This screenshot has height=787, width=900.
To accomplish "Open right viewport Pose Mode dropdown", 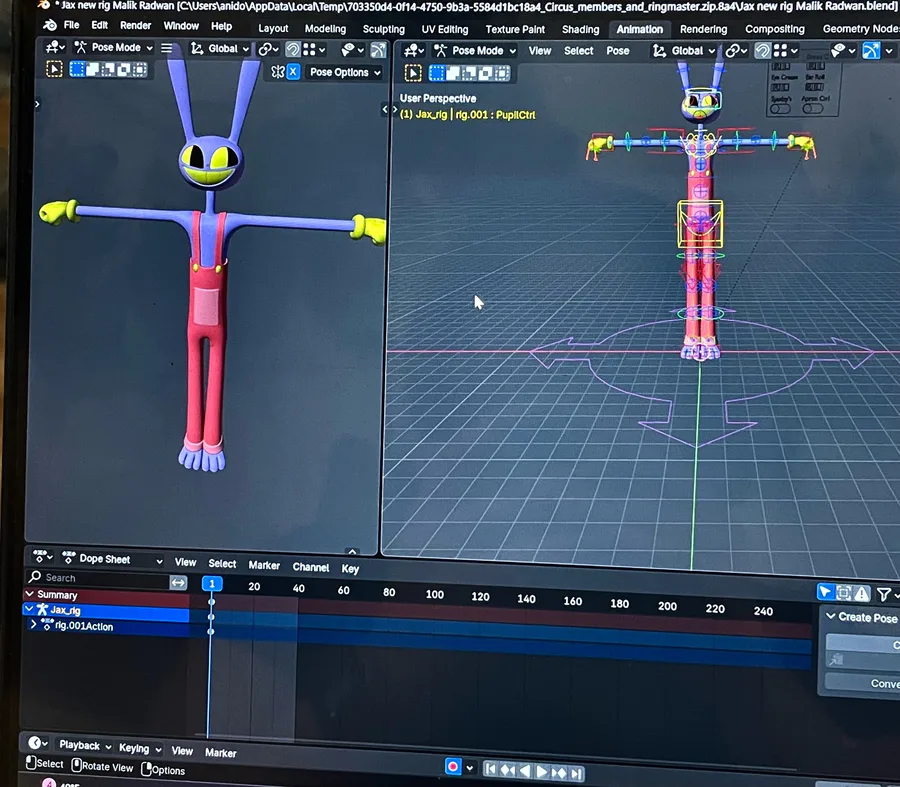I will (x=475, y=51).
